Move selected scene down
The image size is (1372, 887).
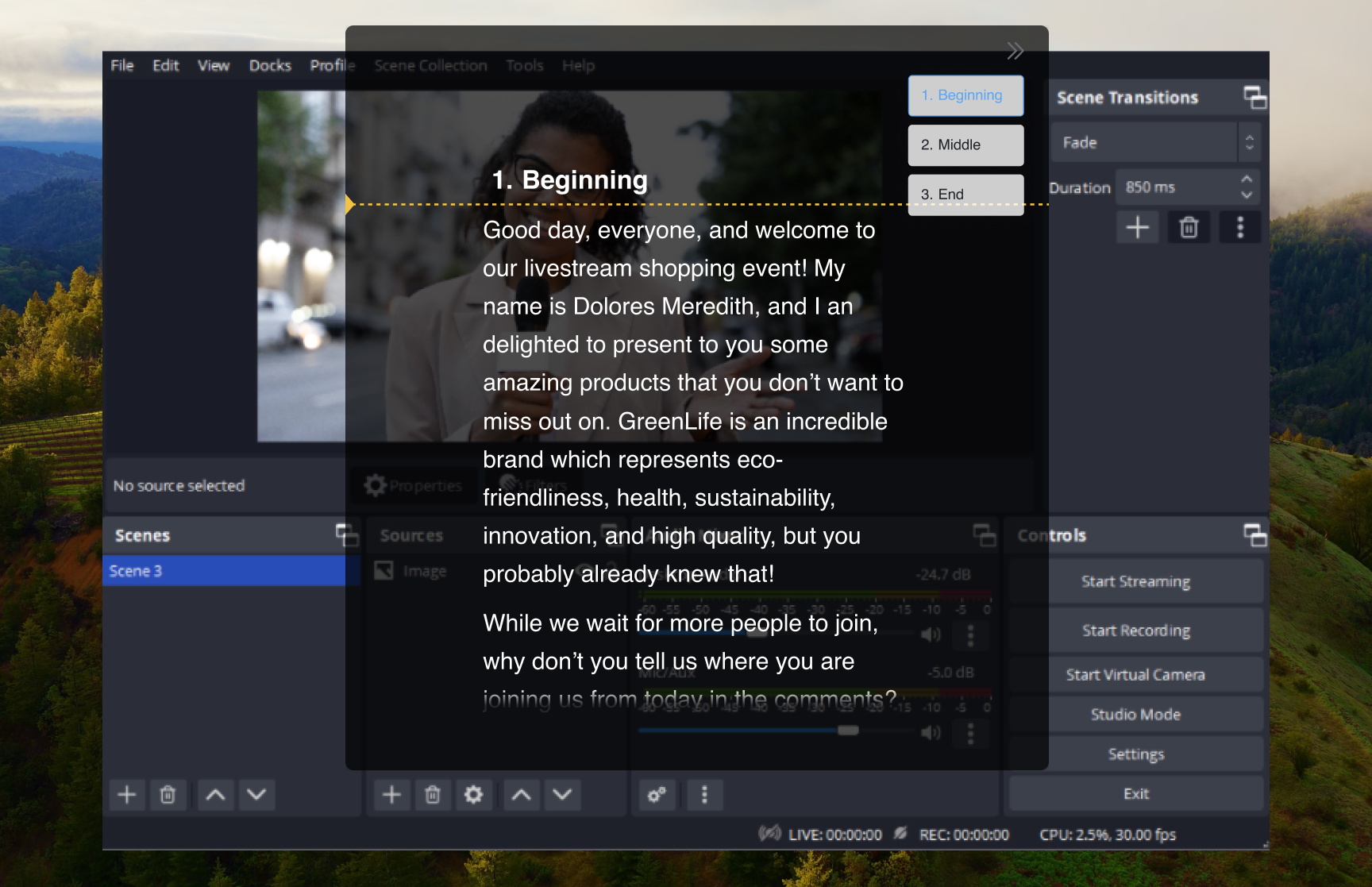256,795
